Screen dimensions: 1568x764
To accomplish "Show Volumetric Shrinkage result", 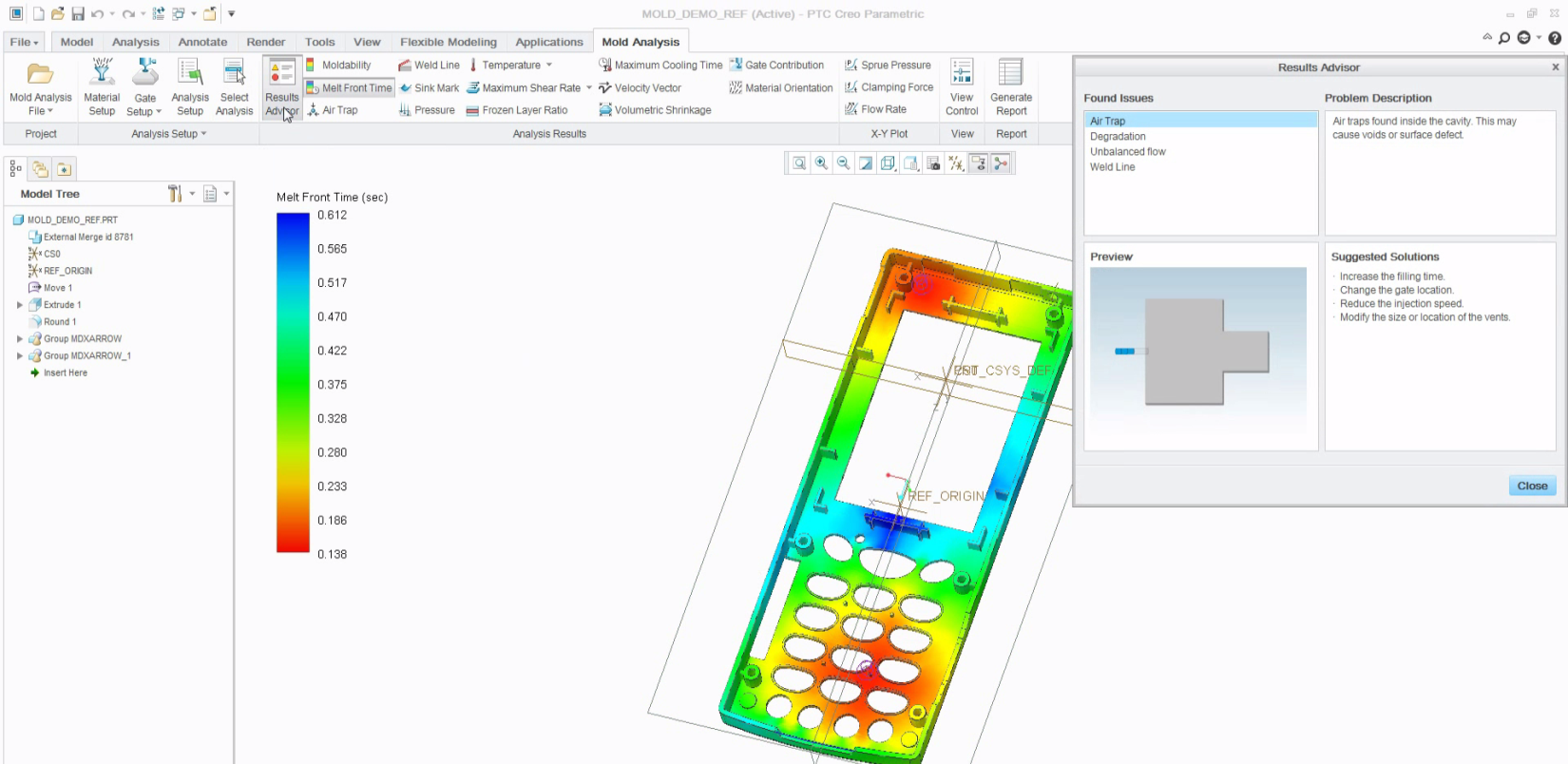I will [655, 110].
